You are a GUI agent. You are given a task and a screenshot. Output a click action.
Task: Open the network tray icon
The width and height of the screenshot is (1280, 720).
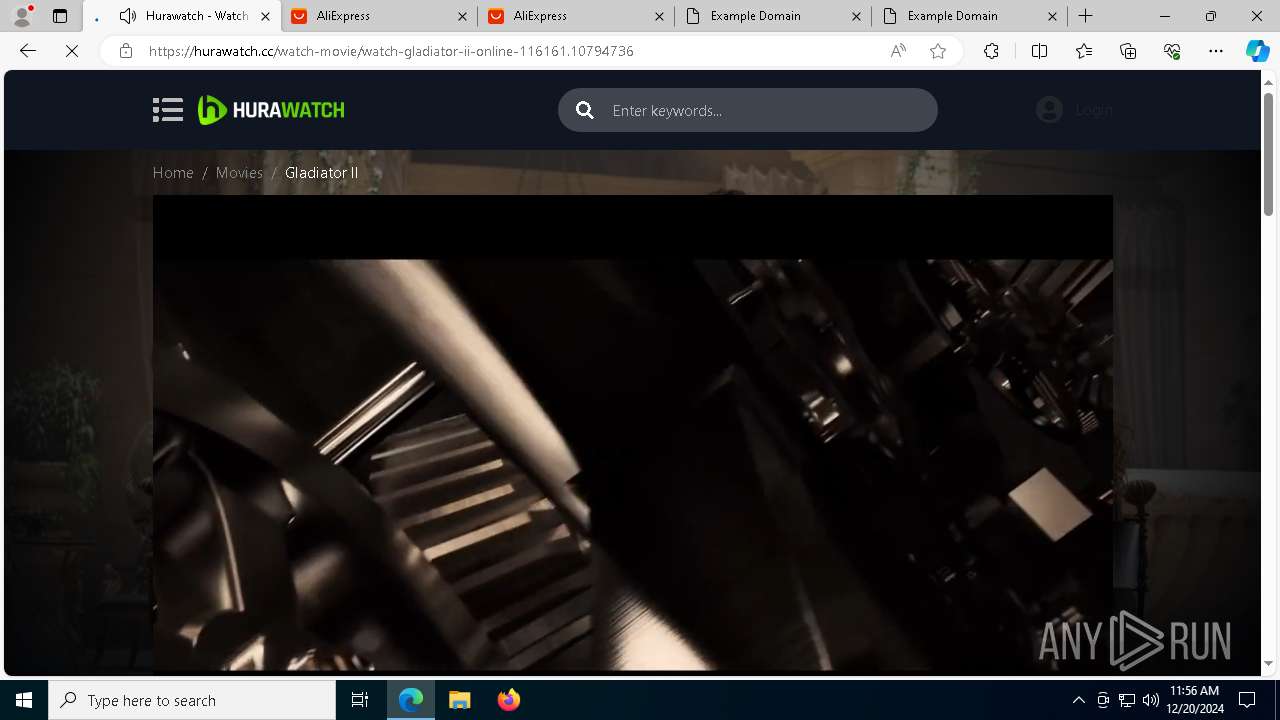[x=1127, y=700]
